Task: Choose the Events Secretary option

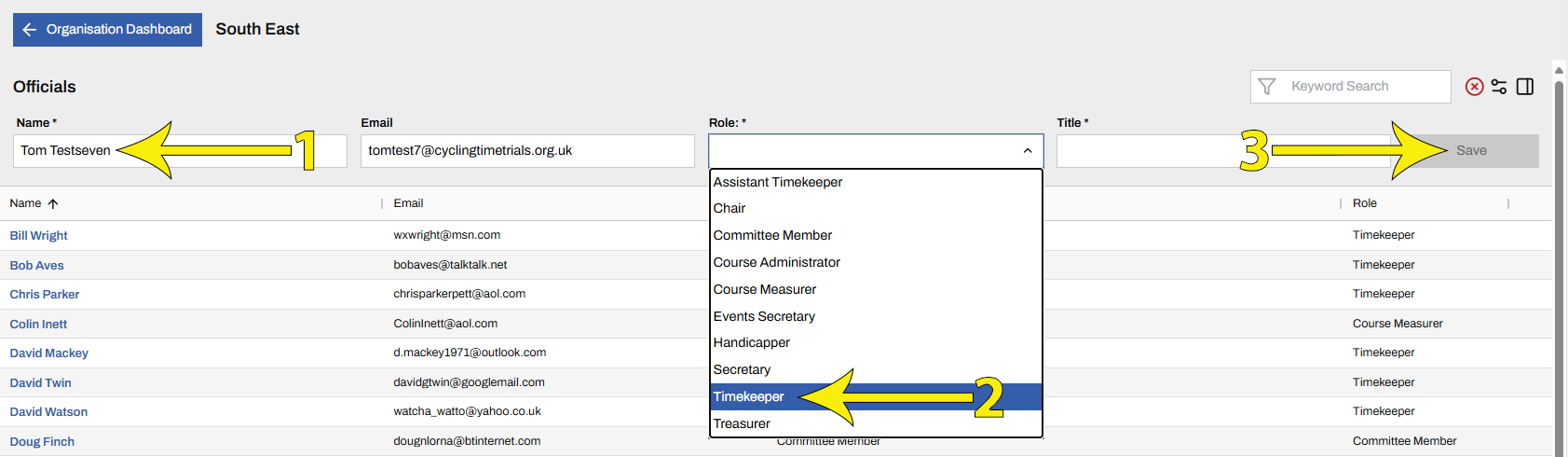Action: (x=764, y=316)
